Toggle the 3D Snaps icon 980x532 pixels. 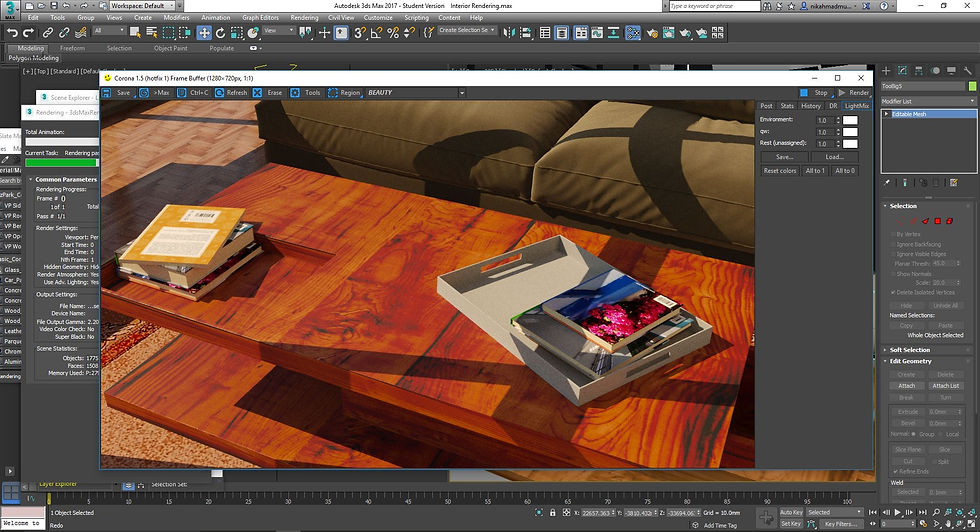(359, 33)
